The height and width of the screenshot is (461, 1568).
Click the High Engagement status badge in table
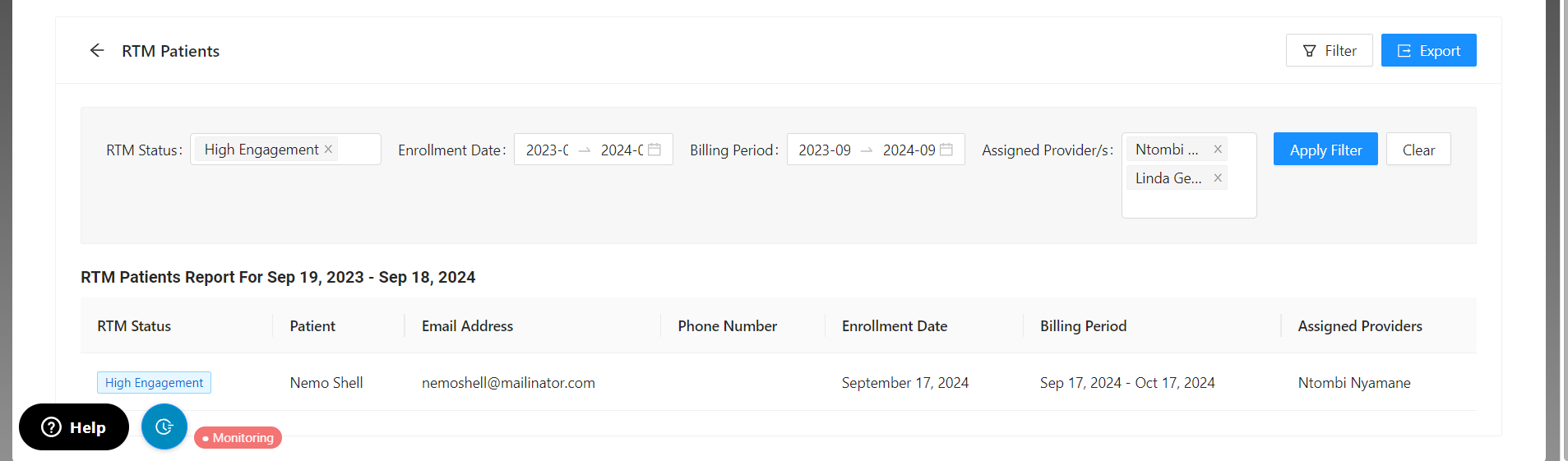point(154,383)
